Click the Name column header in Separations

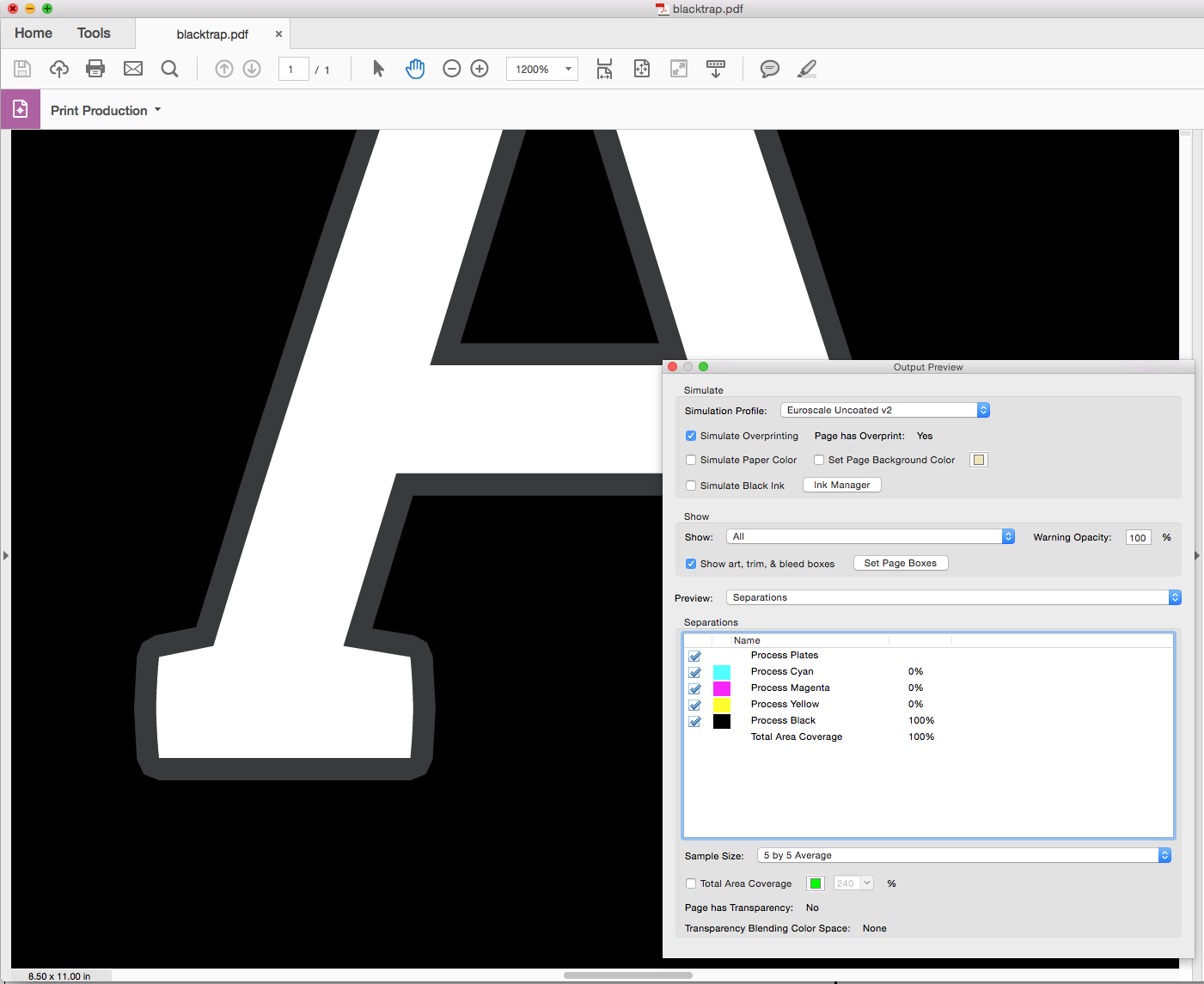pyautogui.click(x=810, y=640)
